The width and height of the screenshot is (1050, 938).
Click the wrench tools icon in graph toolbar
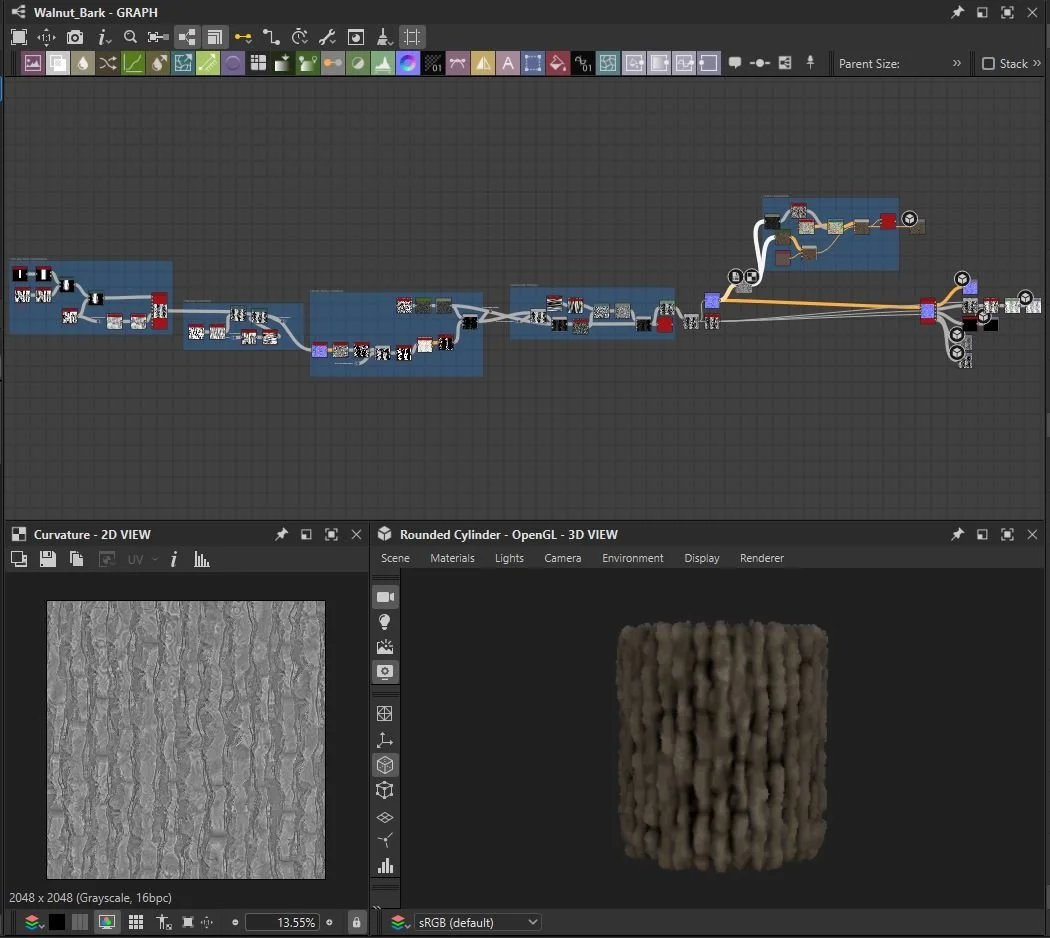327,37
